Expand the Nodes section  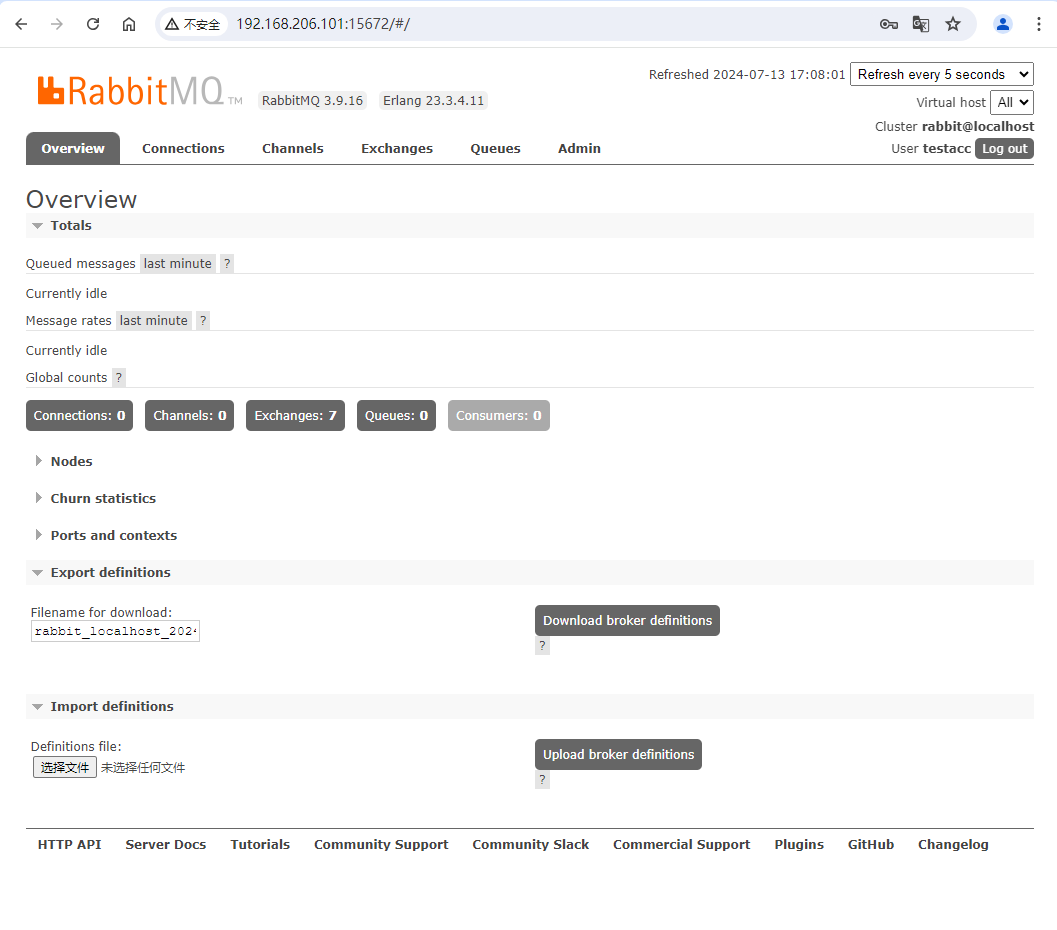pos(71,461)
